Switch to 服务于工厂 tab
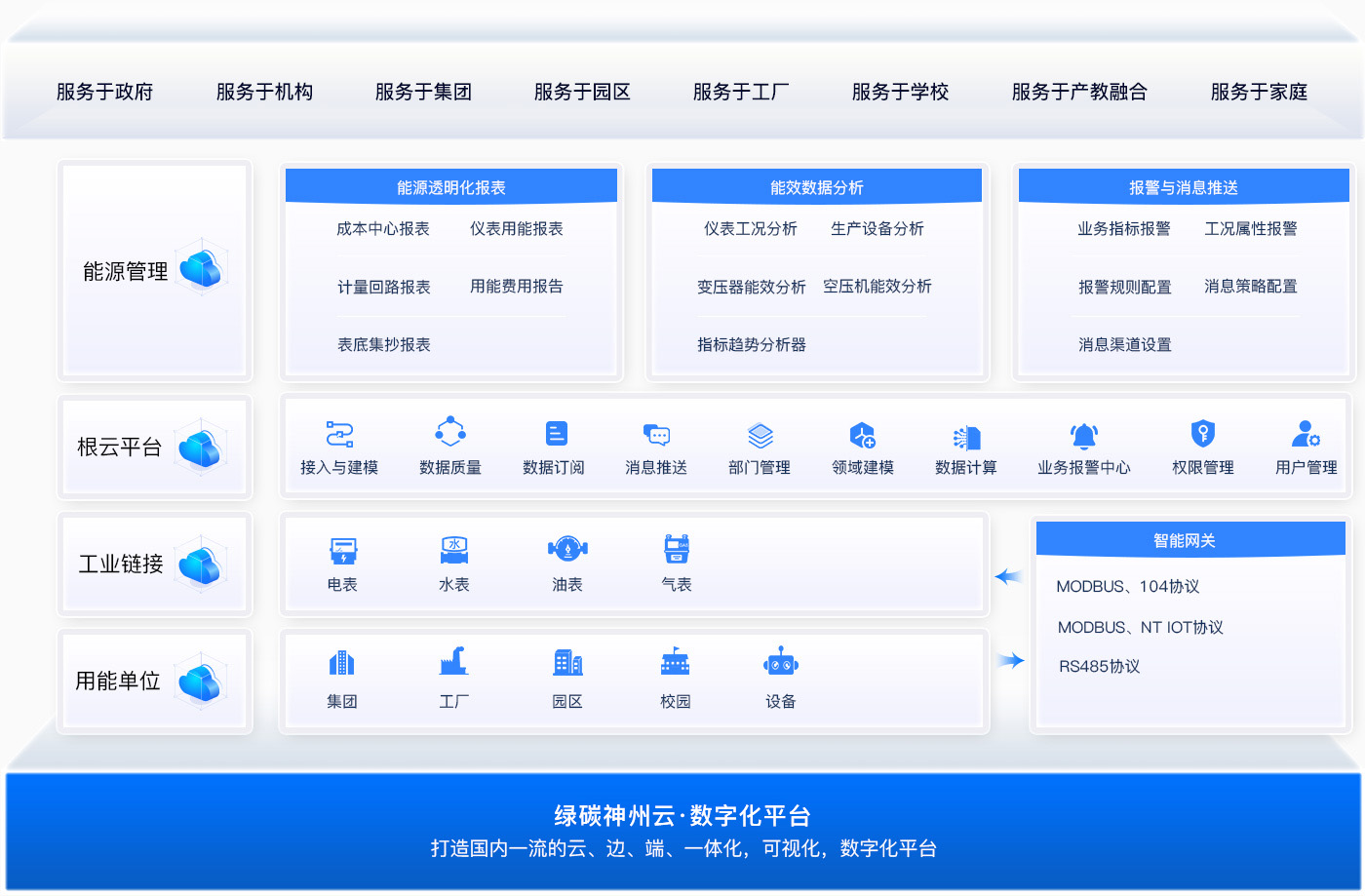The height and width of the screenshot is (896, 1365). (741, 92)
